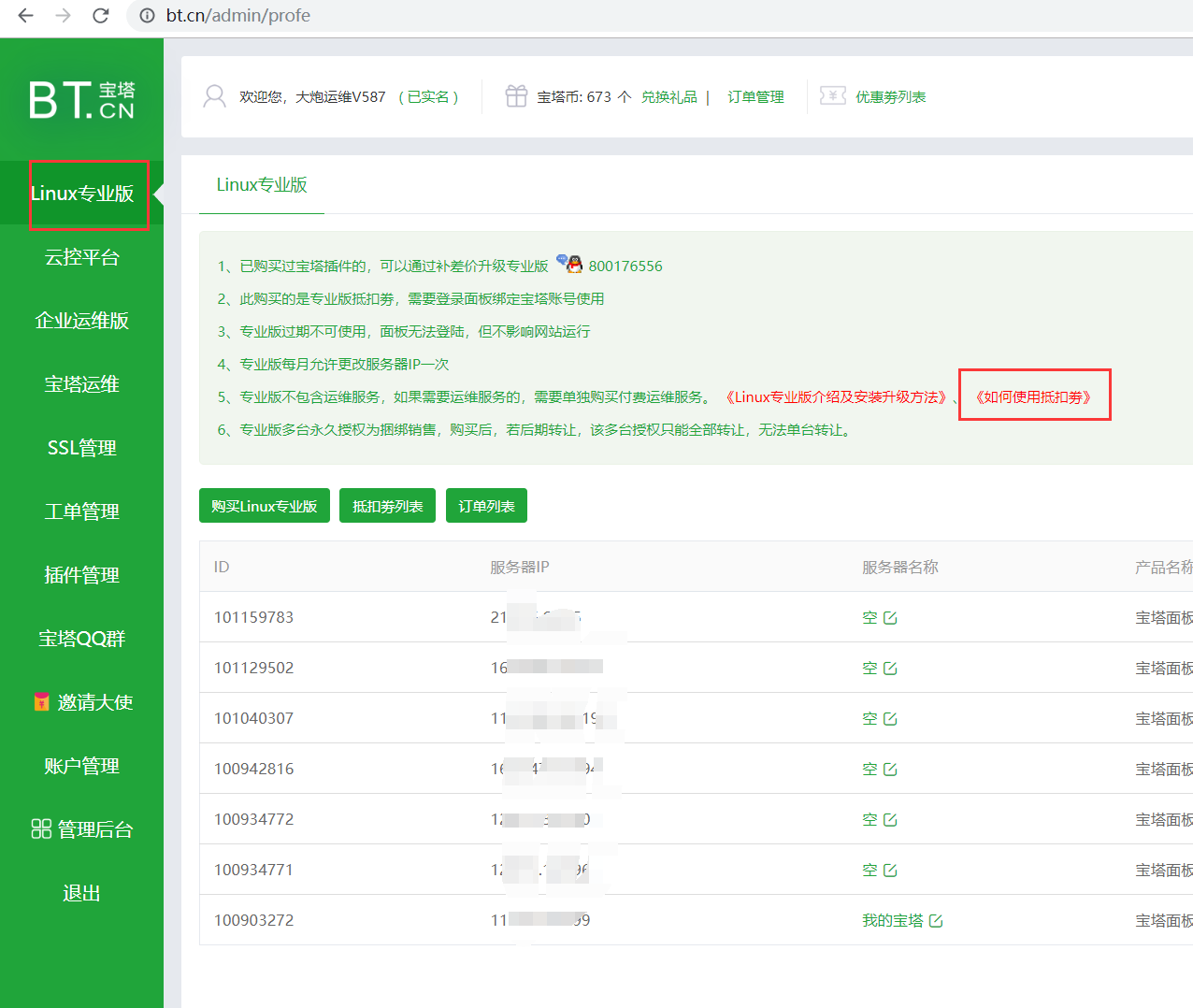Viewport: 1193px width, 1008px height.
Task: Edit server name for ID 100934772
Action: (890, 820)
